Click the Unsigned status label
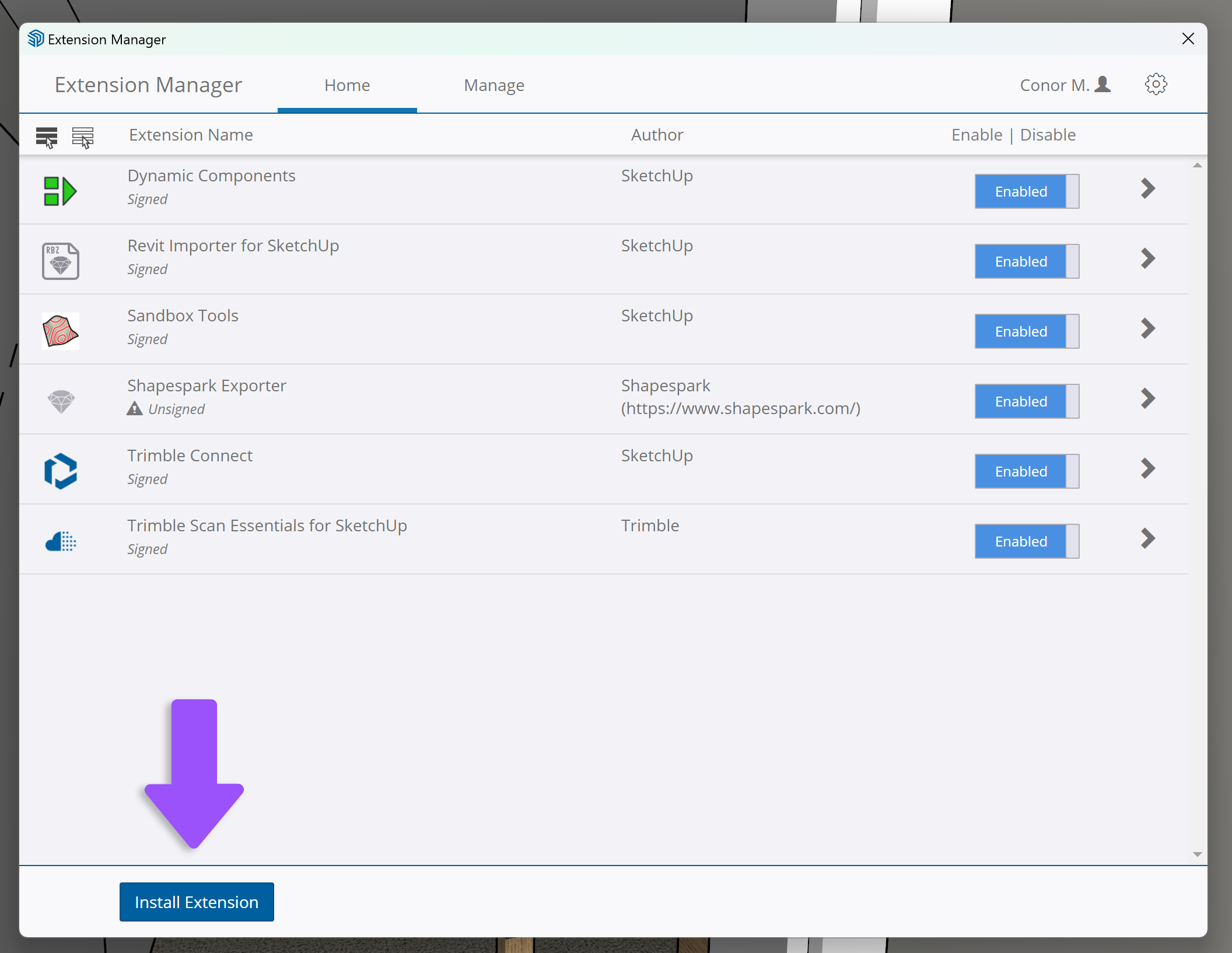Viewport: 1232px width, 953px height. 176,409
